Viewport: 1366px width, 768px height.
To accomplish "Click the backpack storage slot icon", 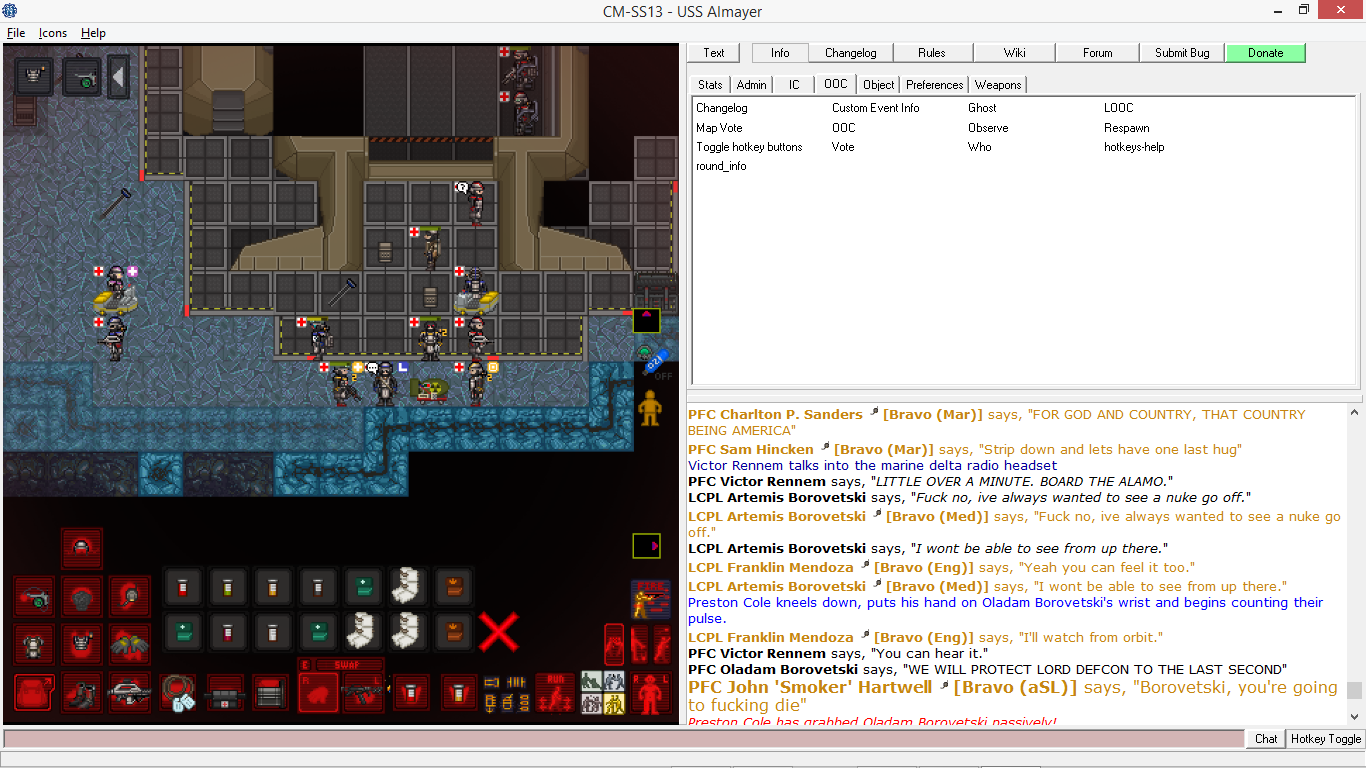I will (x=33, y=692).
